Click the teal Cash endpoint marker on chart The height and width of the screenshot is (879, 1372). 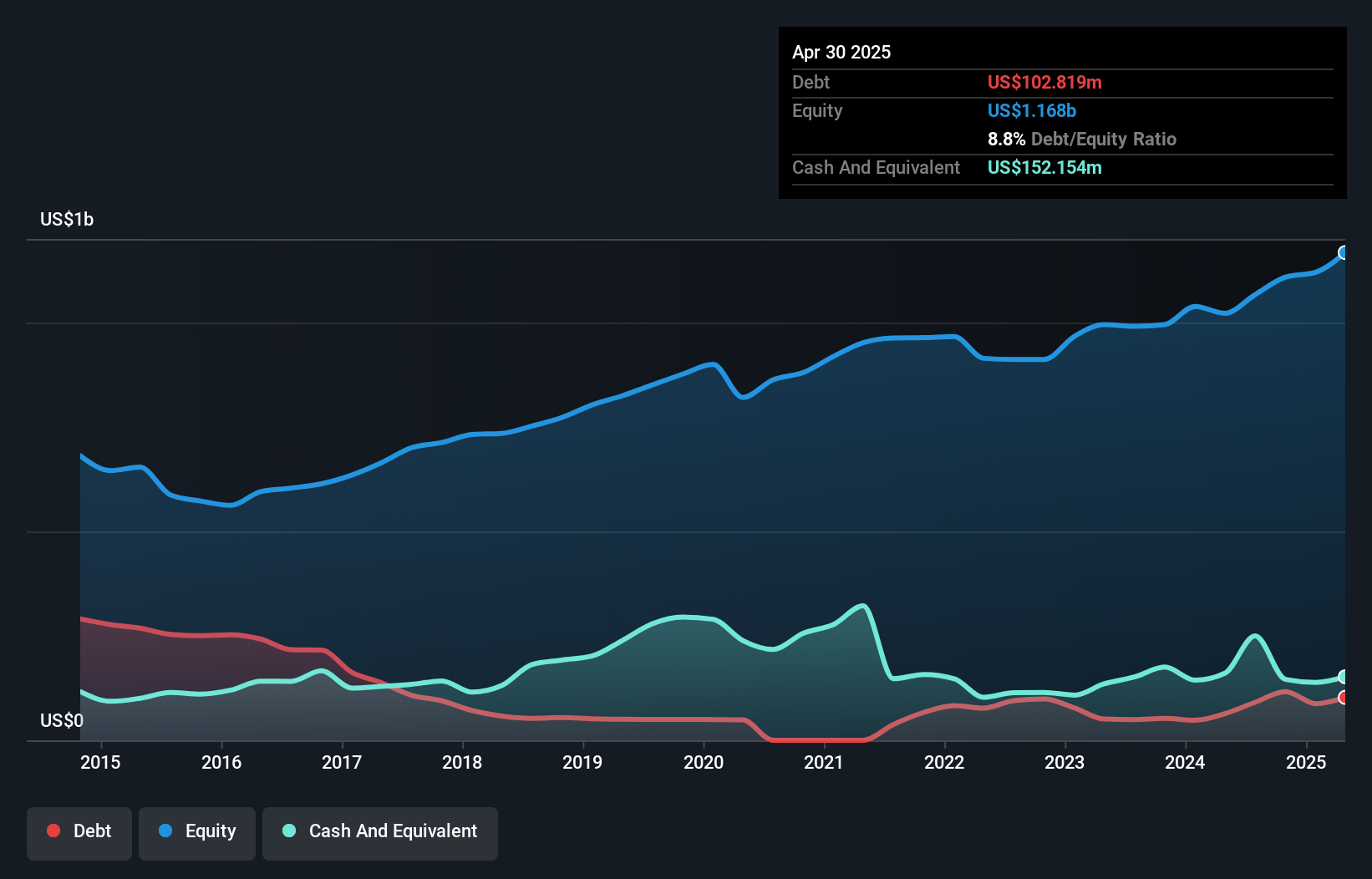(x=1344, y=677)
